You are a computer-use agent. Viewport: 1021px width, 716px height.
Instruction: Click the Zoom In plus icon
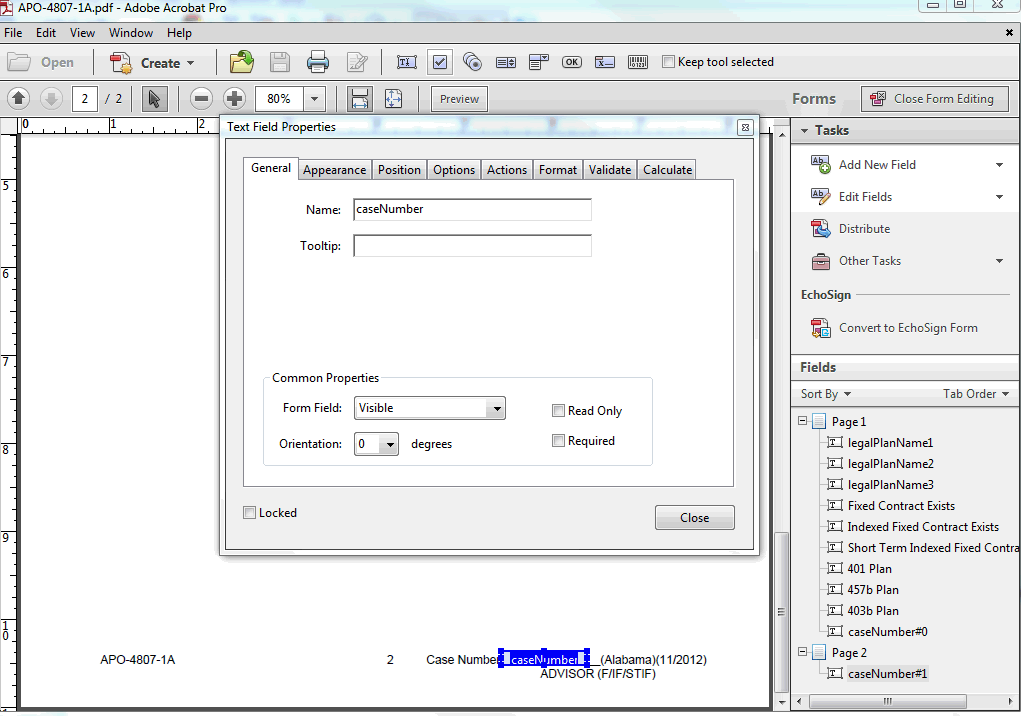234,99
